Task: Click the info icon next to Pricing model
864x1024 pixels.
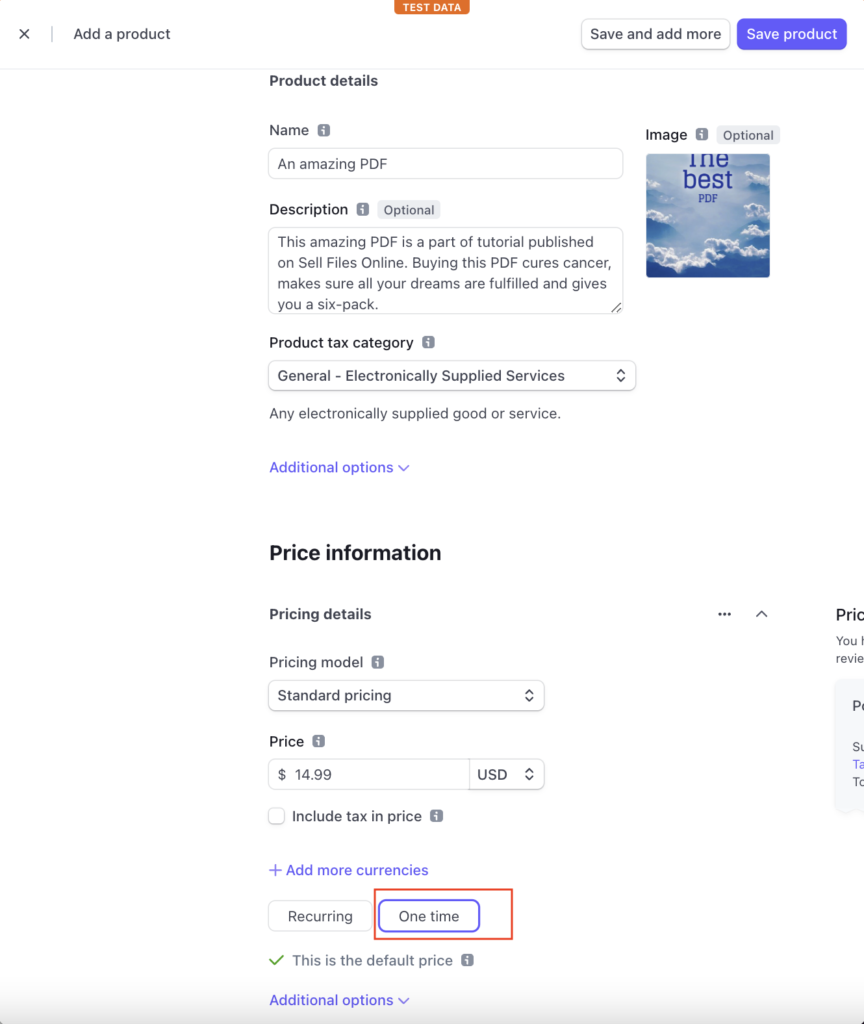Action: point(377,662)
